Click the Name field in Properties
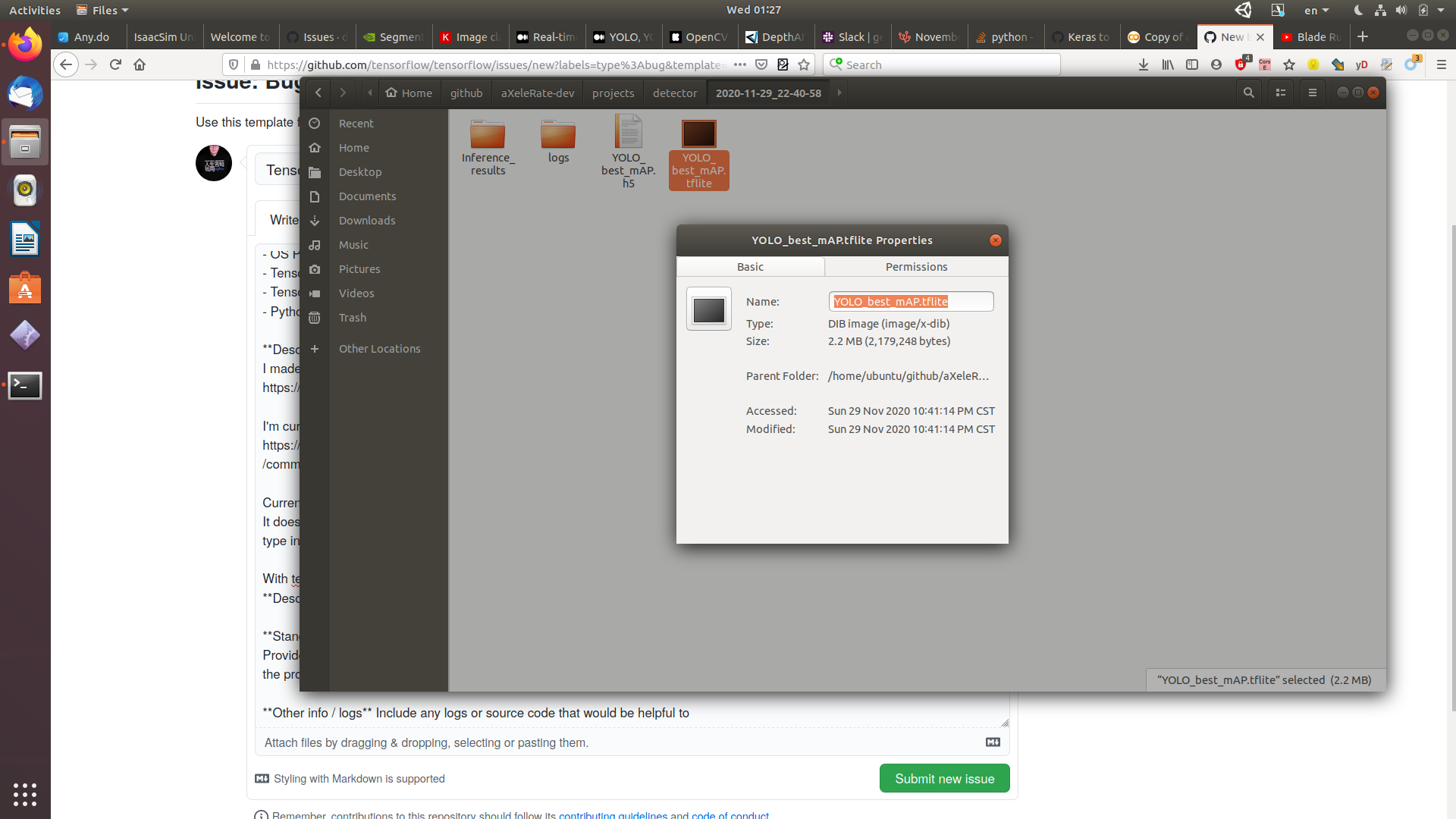This screenshot has width=1456, height=819. coord(911,302)
